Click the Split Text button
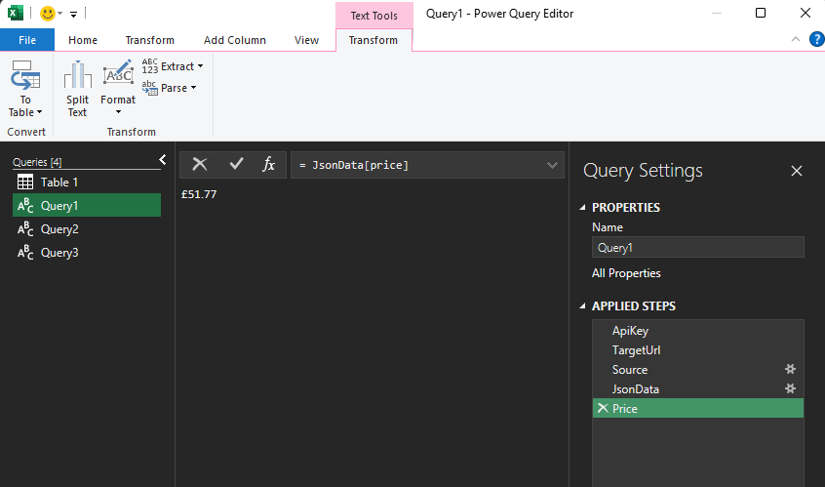The width and height of the screenshot is (825, 487). tap(77, 88)
